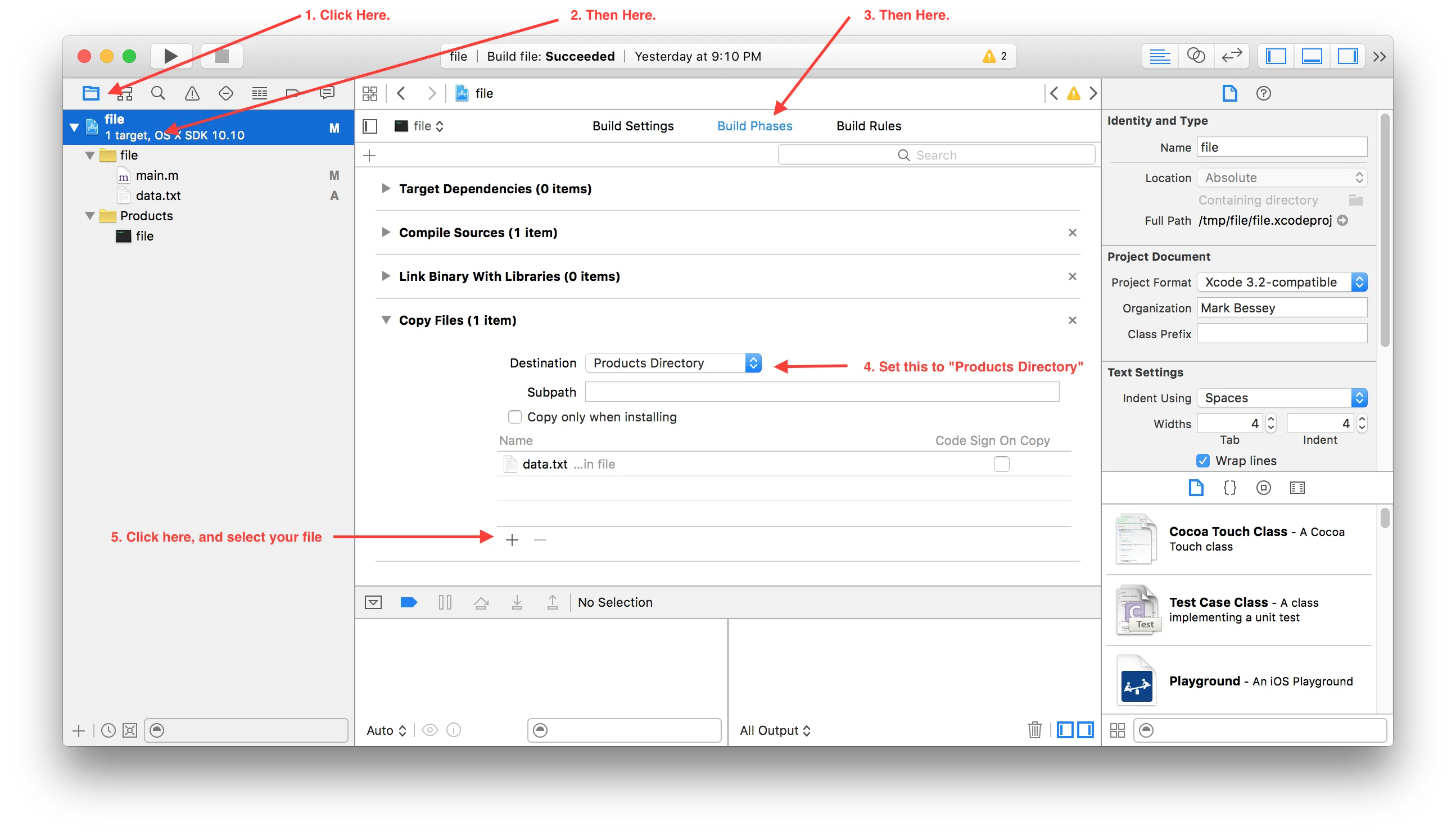1456x836 pixels.
Task: Uncheck the Wrap lines checkbox
Action: 1202,461
